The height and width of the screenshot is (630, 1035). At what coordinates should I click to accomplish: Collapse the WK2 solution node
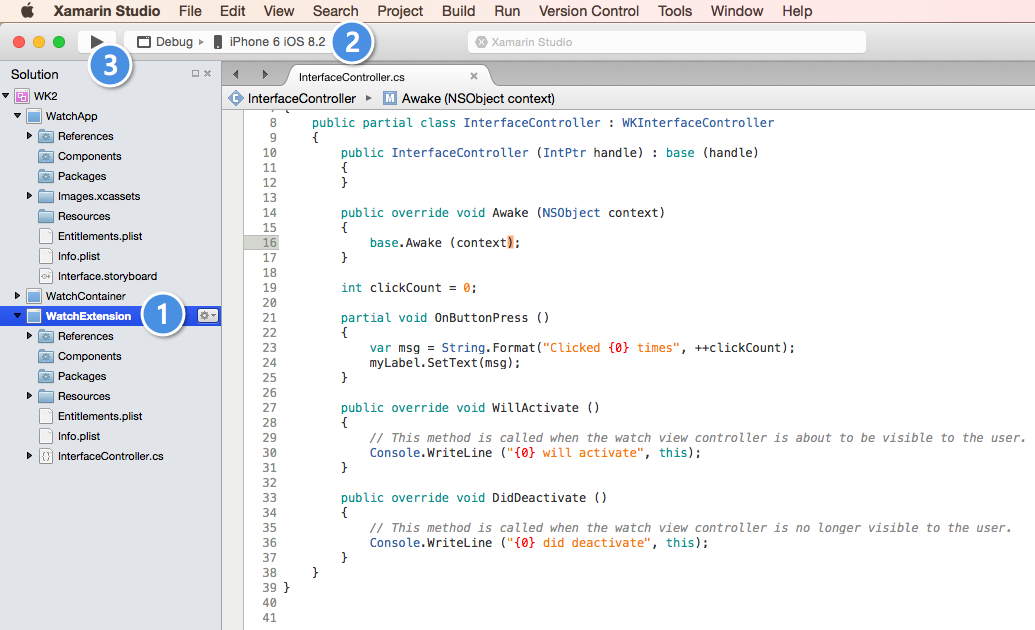coord(6,96)
